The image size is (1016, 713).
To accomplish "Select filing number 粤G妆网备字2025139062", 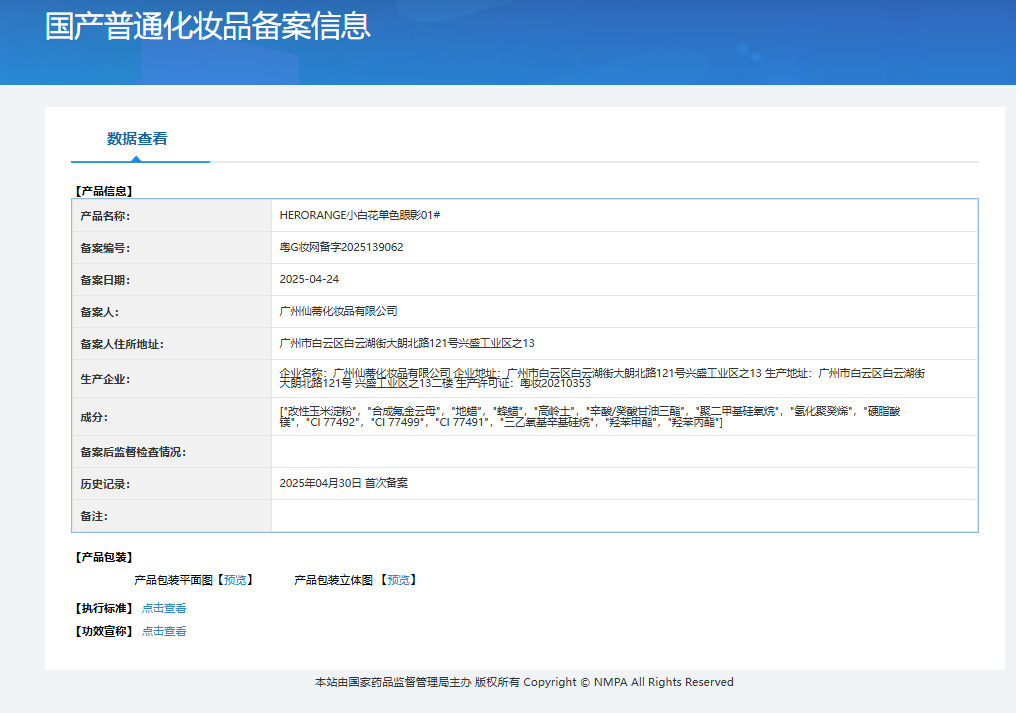I will 341,247.
